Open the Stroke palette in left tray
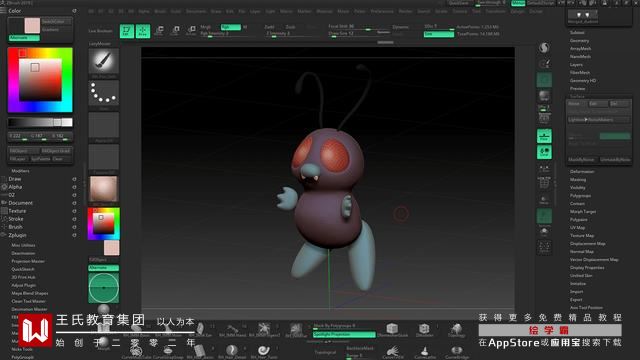 click(16, 219)
